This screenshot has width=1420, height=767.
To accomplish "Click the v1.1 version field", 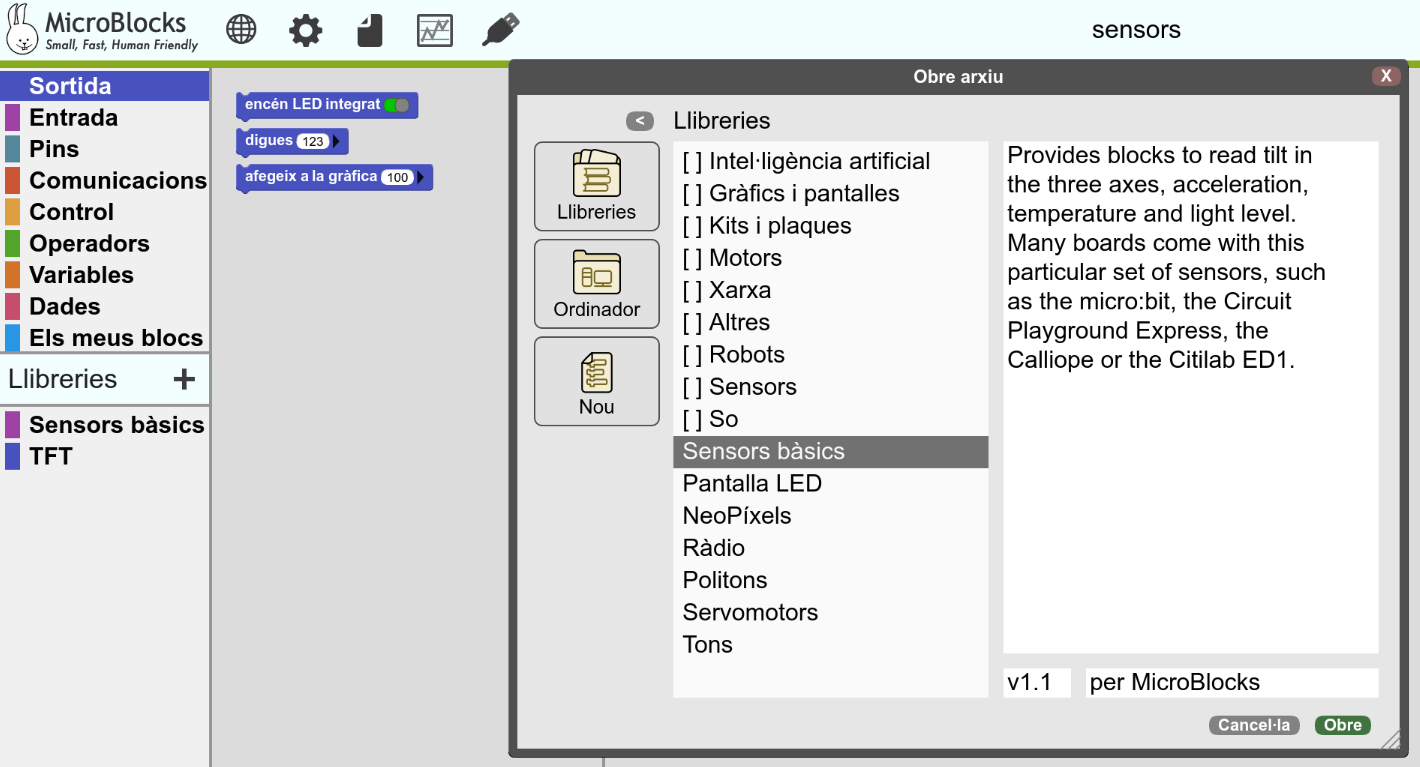I will click(1037, 683).
